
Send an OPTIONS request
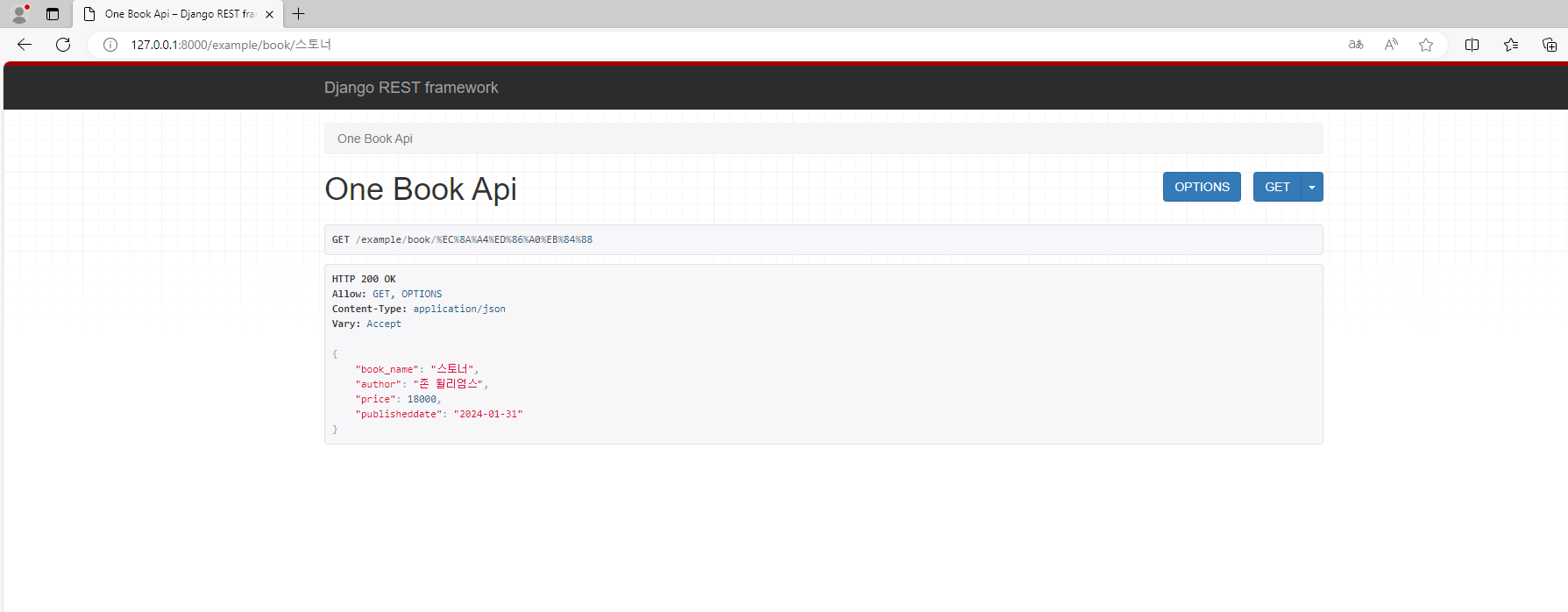[1202, 187]
